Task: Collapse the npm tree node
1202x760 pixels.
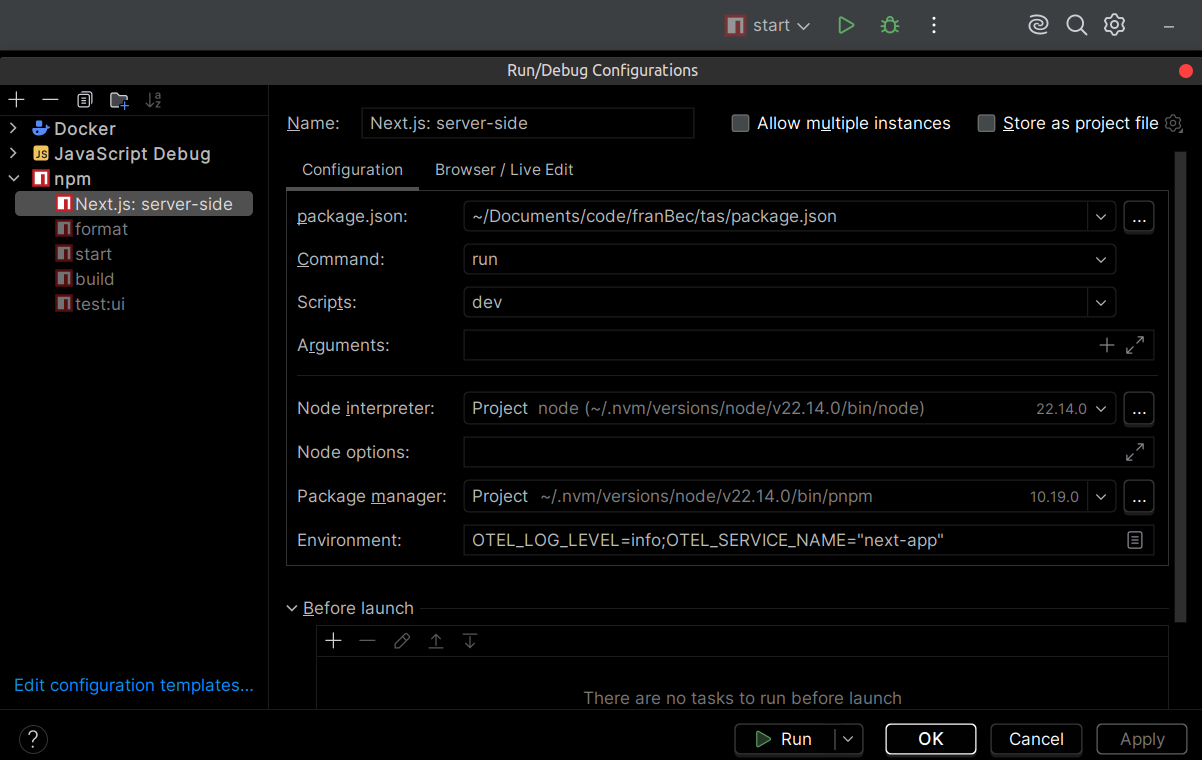Action: (15, 178)
